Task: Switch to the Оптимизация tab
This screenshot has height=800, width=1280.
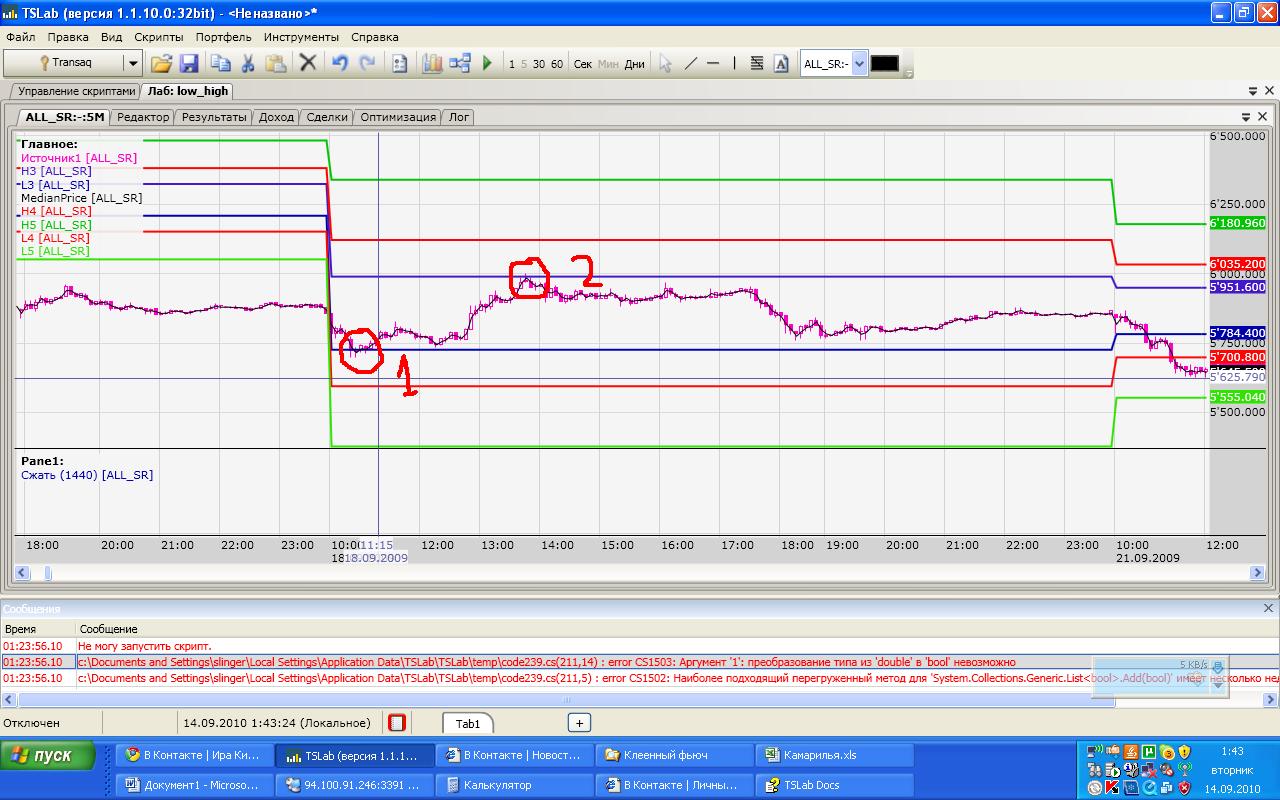Action: [398, 117]
